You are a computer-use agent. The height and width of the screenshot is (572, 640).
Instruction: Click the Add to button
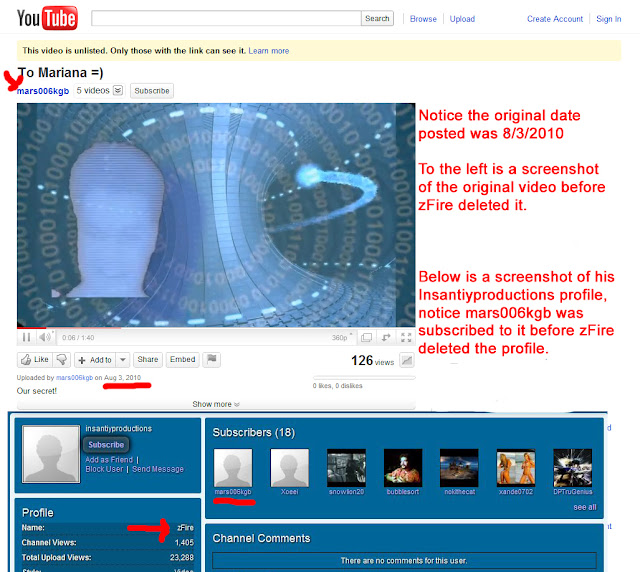95,360
